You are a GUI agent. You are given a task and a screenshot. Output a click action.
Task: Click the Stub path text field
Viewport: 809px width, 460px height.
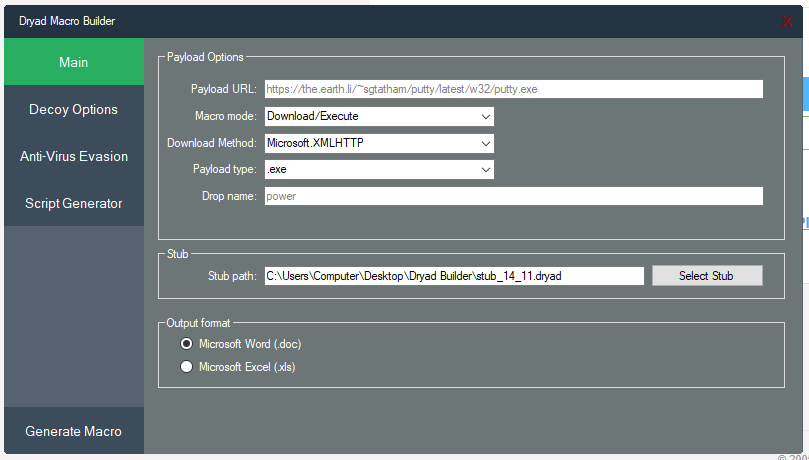pyautogui.click(x=454, y=276)
